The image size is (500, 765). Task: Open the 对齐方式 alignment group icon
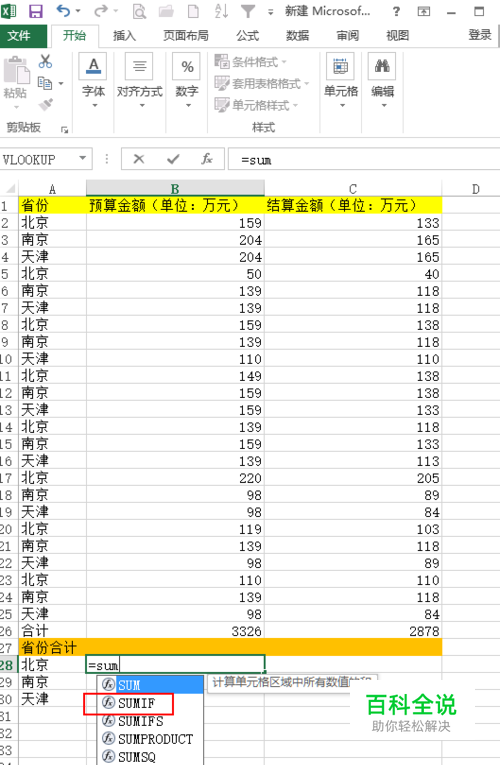pyautogui.click(x=140, y=66)
